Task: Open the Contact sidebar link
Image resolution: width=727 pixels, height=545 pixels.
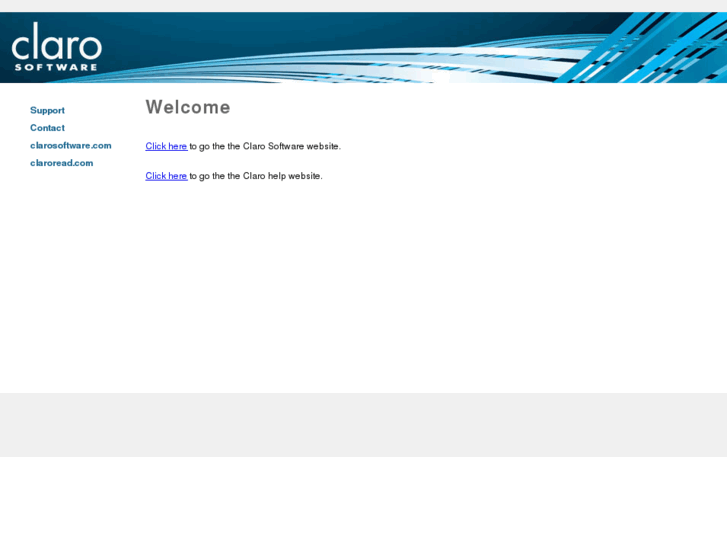Action: 47,128
